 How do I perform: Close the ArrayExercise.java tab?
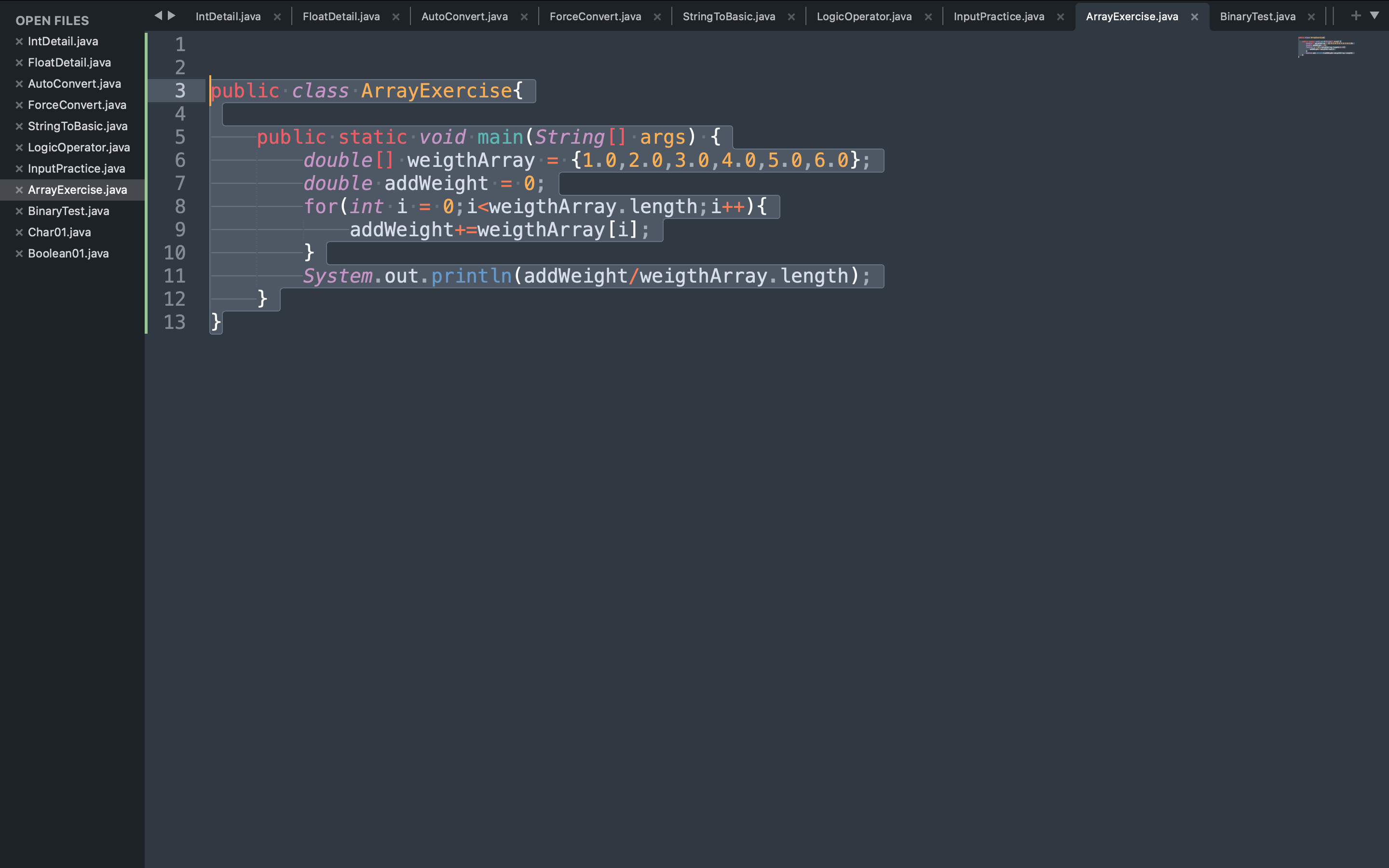(1195, 17)
